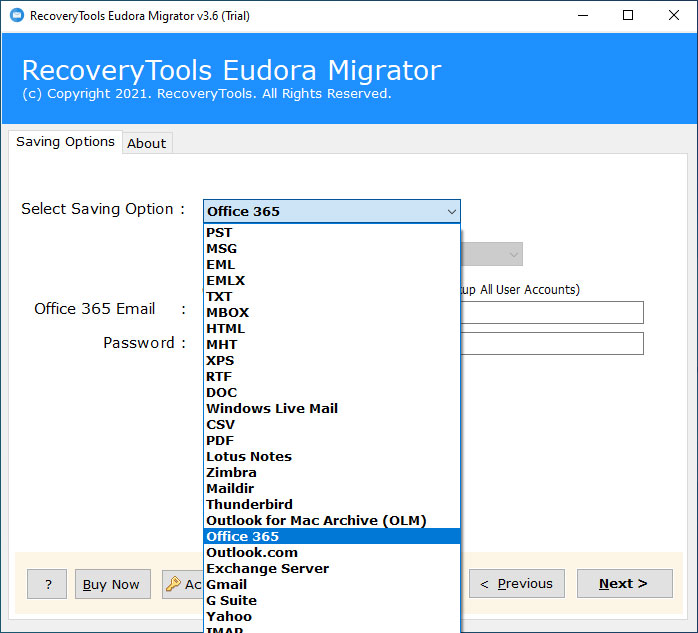Click the Office 365 Email input field
The image size is (698, 633).
(x=552, y=312)
